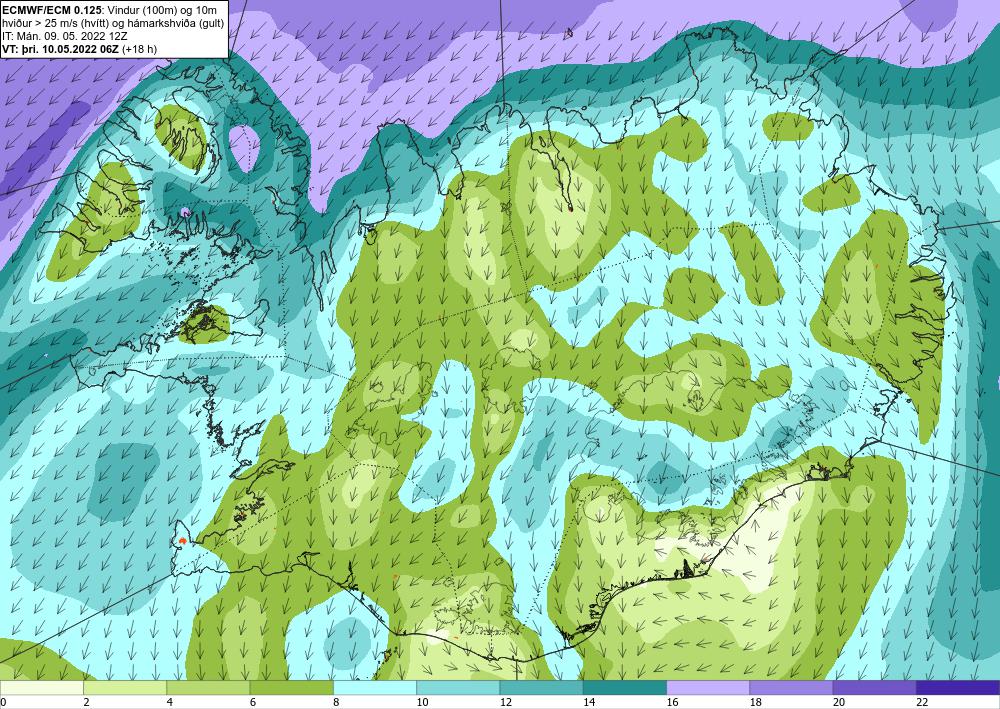This screenshot has height=709, width=1000.
Task: Click the legend scale label '12'
Action: point(506,702)
